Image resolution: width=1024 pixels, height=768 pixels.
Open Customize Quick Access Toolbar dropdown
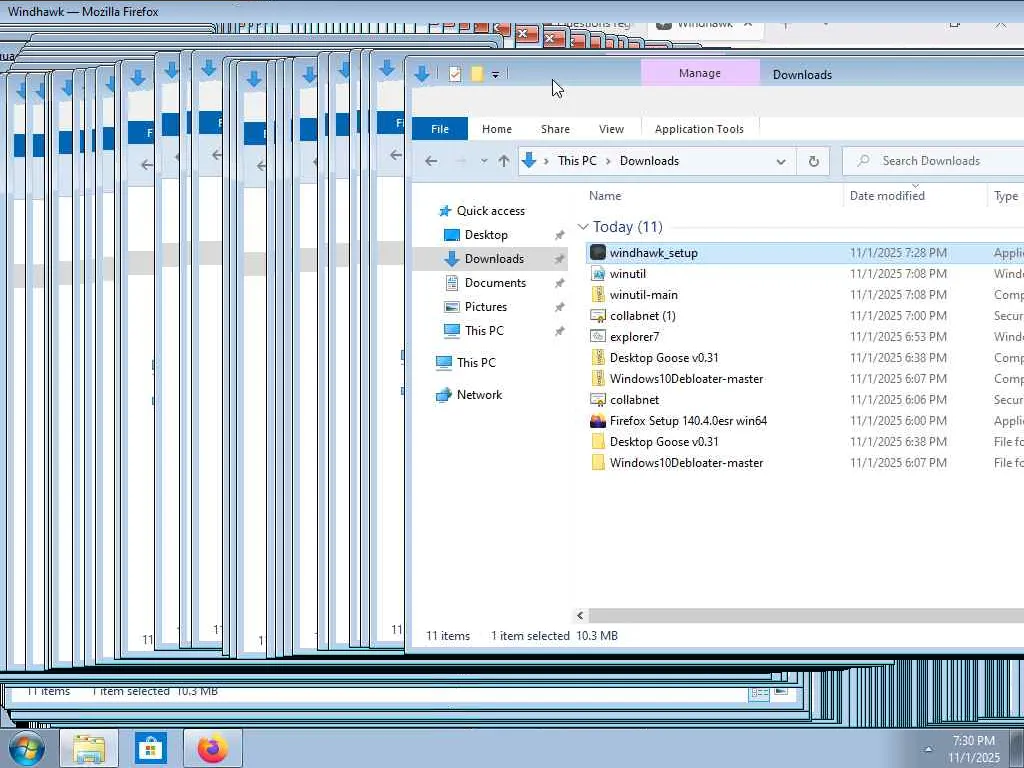[496, 75]
